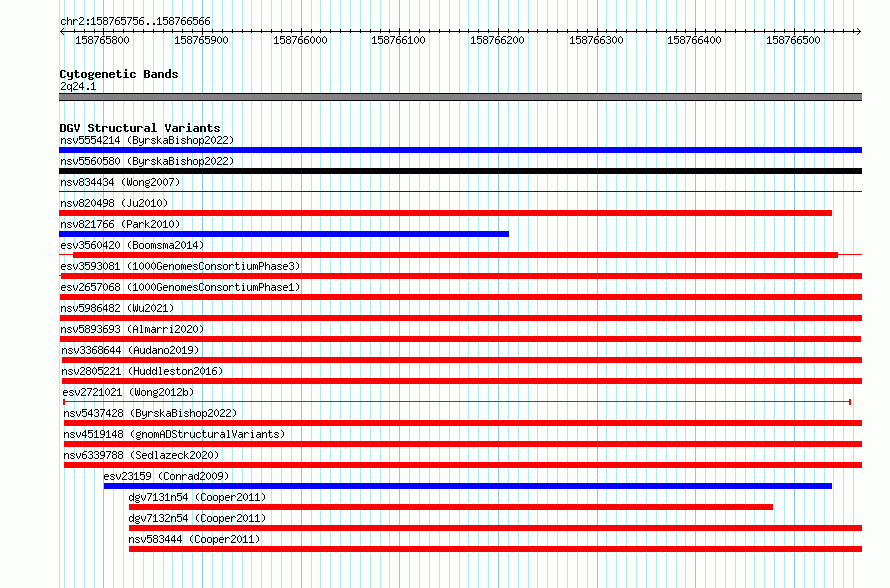The width and height of the screenshot is (890, 588).
Task: Select the red bar for nsv3368644
Action: click(x=462, y=360)
